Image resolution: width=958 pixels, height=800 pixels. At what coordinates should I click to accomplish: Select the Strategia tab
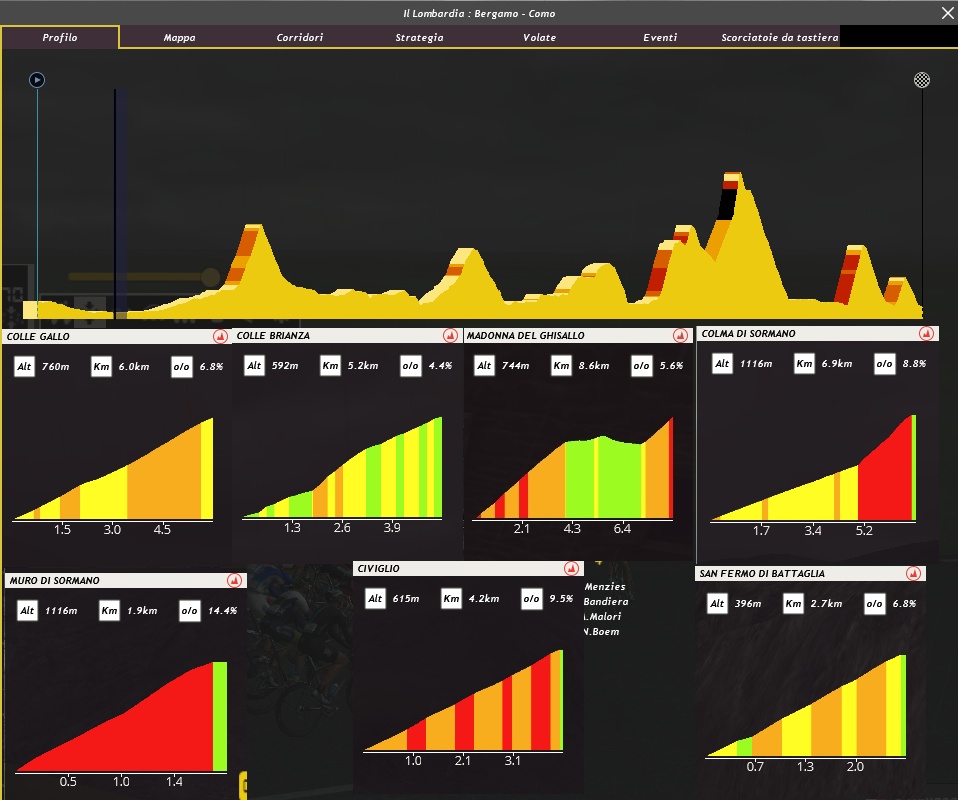click(419, 38)
